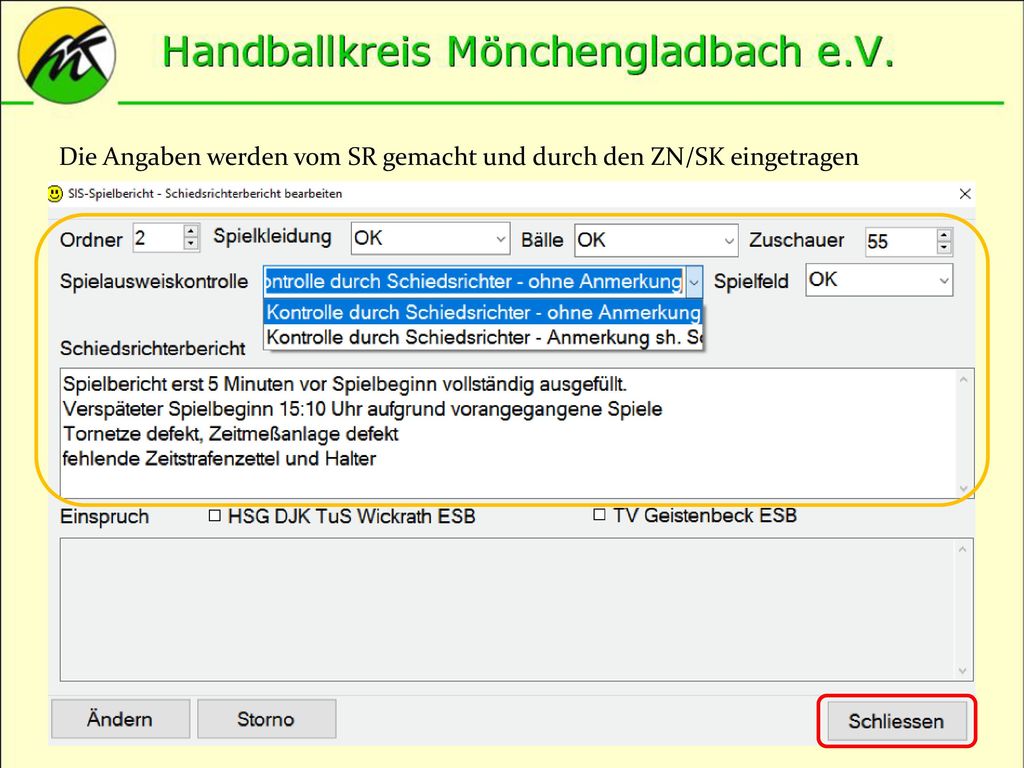Screen dimensions: 1024x768
Task: Select list option 'Kontrolle durch Schiedsrichter - ohne Anmerkung'
Action: [x=483, y=313]
